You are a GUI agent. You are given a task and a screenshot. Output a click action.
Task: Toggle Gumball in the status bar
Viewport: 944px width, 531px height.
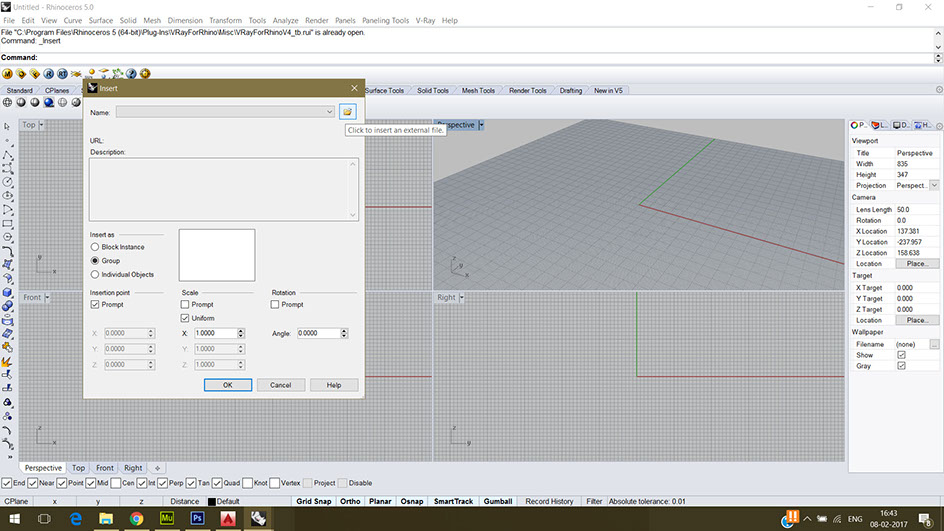click(498, 501)
